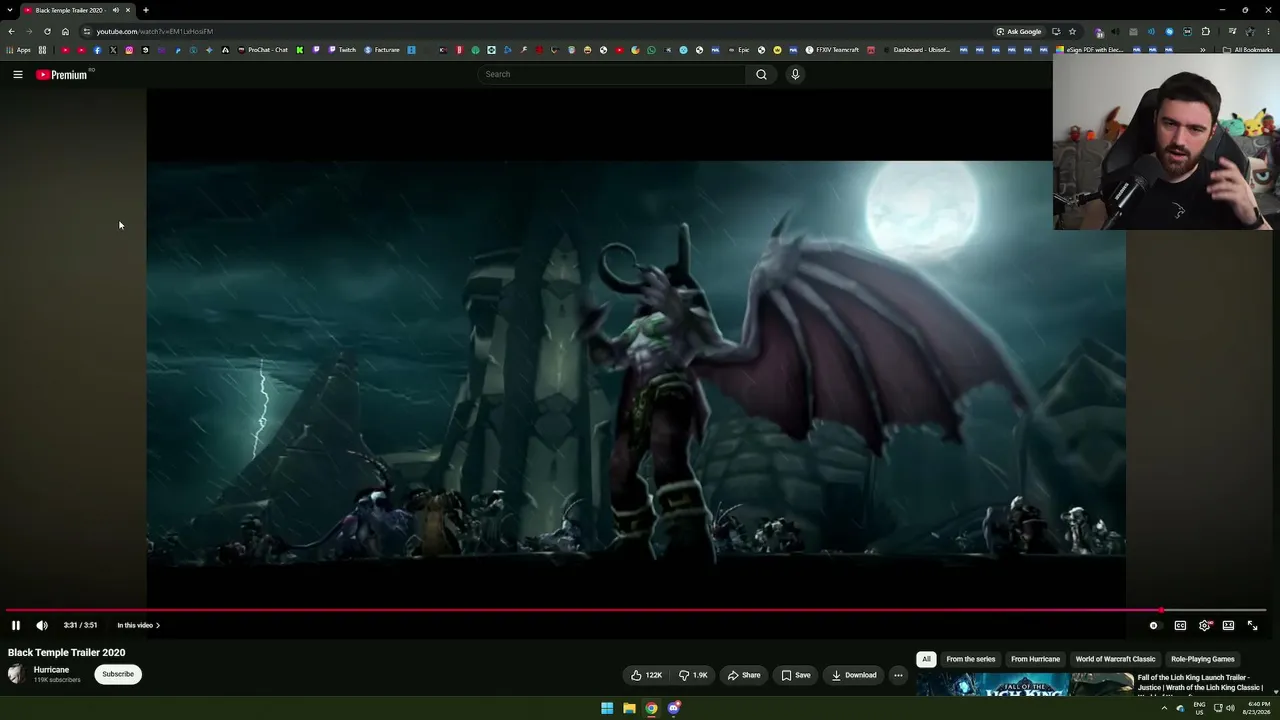Focus the YouTube search box
Image resolution: width=1280 pixels, height=720 pixels.
click(x=612, y=74)
